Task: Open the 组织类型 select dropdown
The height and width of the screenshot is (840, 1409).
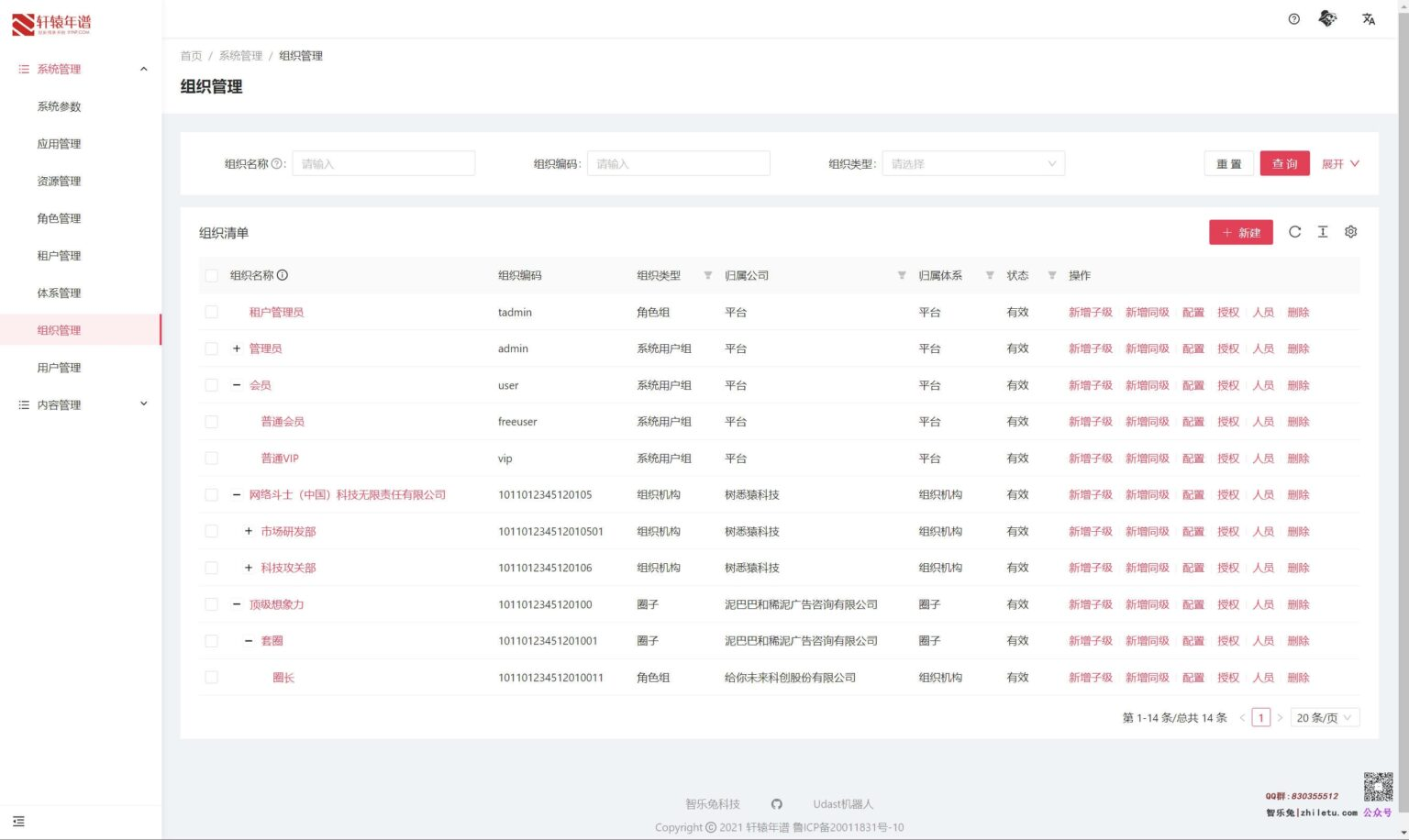Action: tap(973, 163)
